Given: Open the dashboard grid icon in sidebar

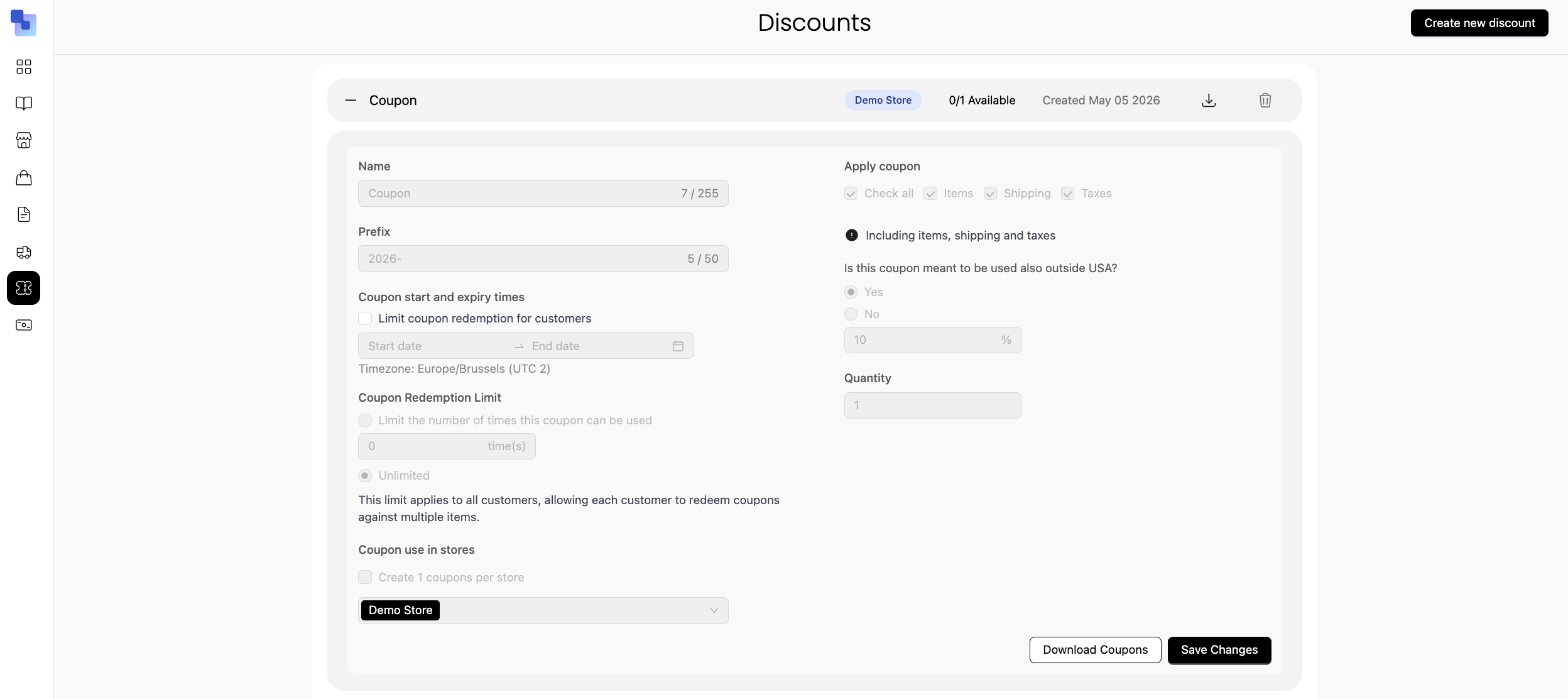Looking at the screenshot, I should [24, 67].
